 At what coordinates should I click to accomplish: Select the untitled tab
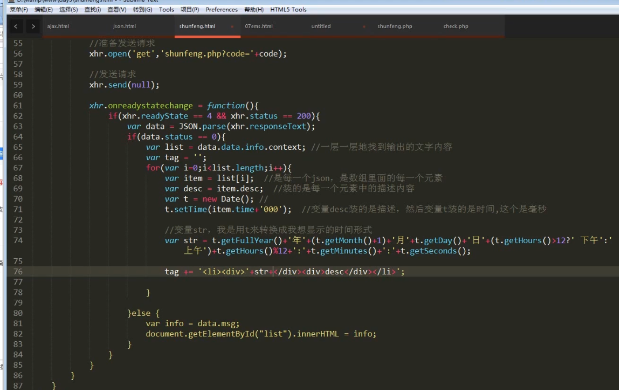(321, 26)
